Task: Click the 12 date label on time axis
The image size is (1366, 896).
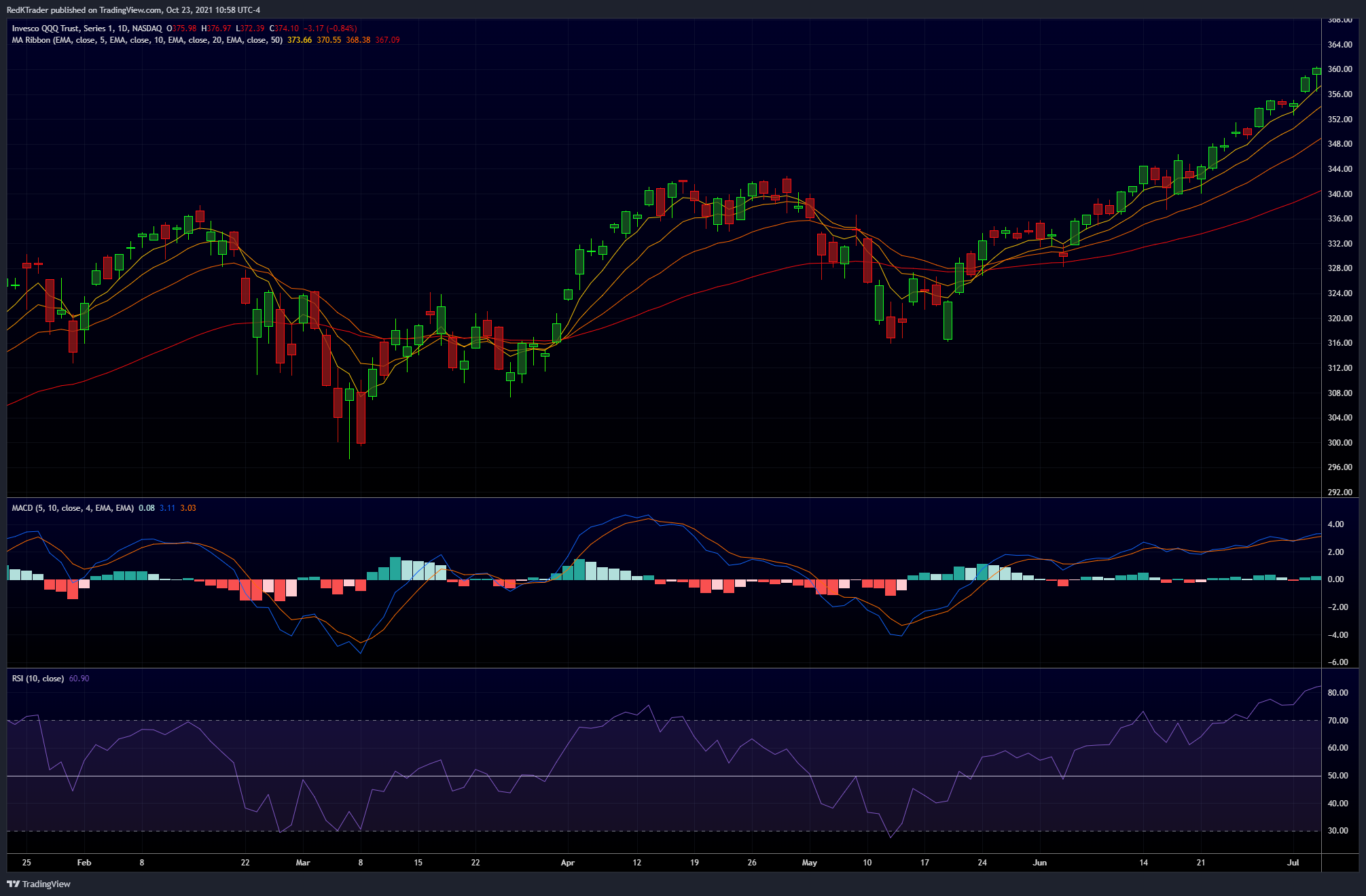Action: pyautogui.click(x=637, y=863)
